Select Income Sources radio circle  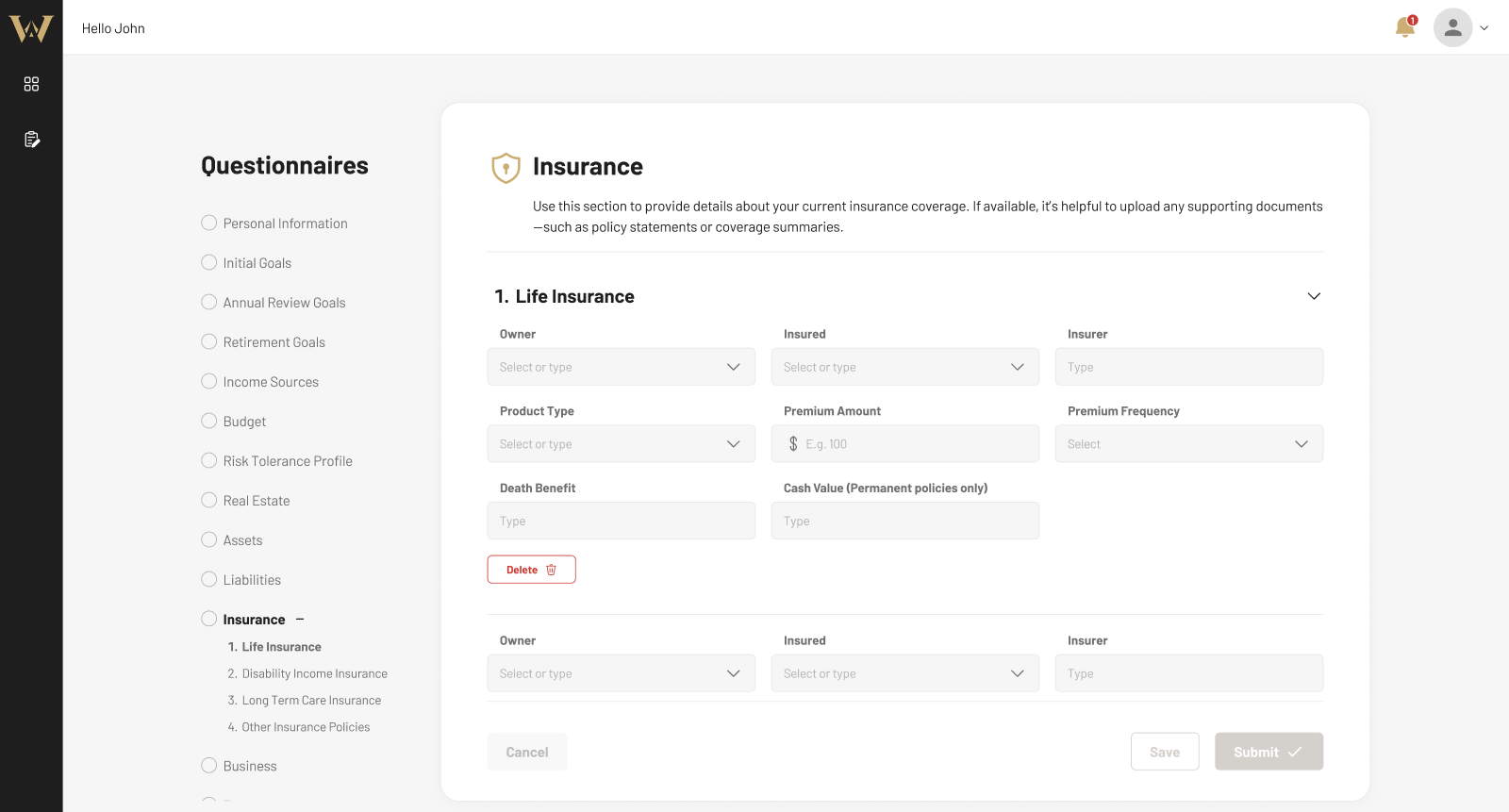click(x=209, y=381)
